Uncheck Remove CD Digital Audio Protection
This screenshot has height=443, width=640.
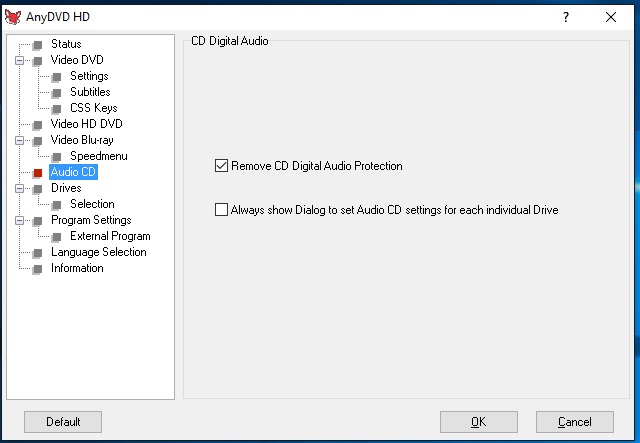222,166
